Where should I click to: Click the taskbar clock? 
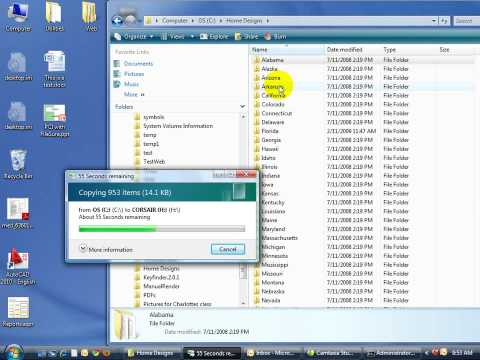(x=463, y=353)
